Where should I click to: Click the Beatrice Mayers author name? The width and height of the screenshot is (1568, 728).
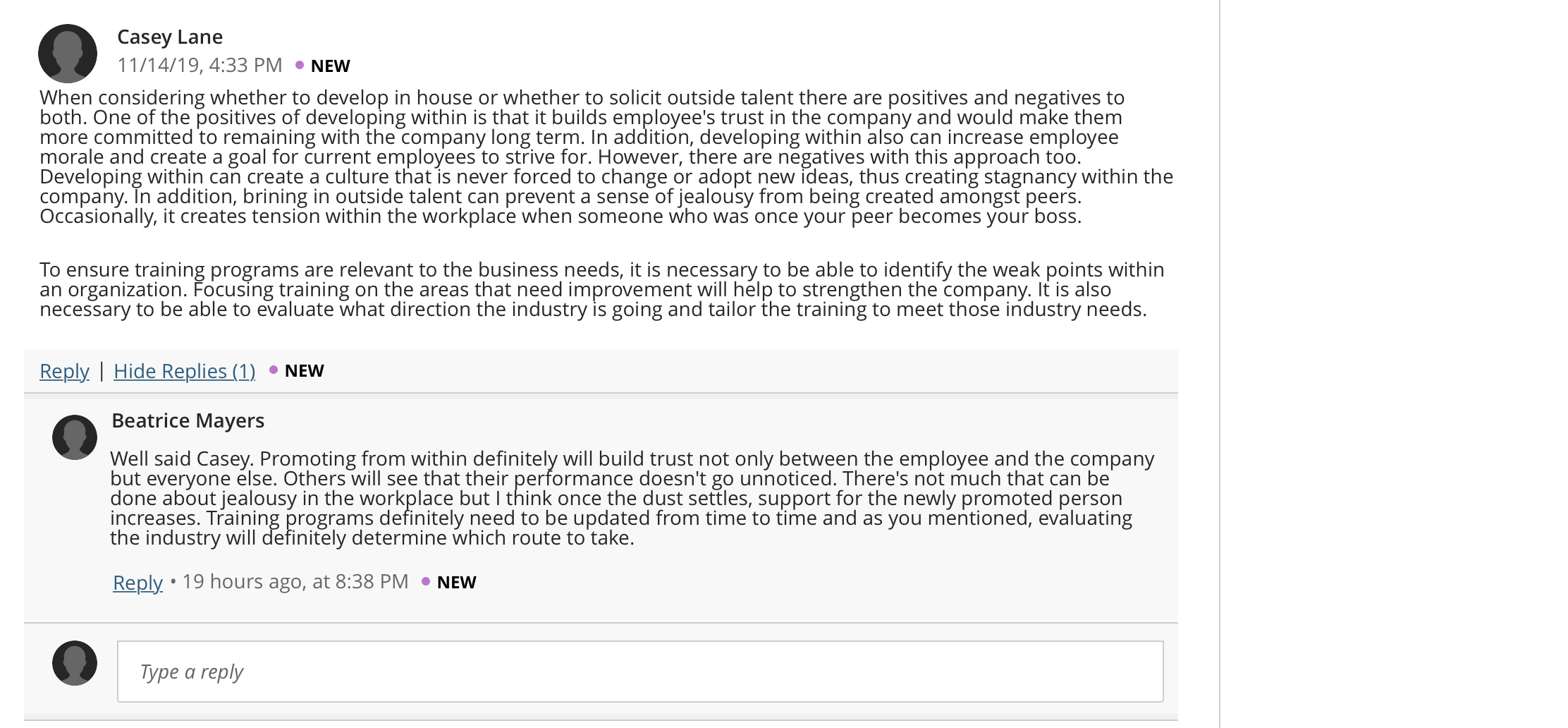[x=188, y=420]
